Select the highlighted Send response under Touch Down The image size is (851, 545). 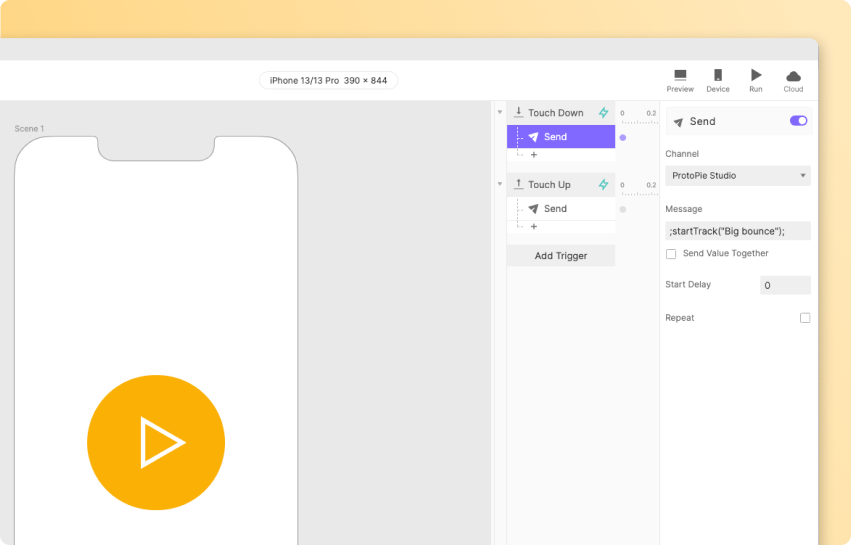click(561, 137)
